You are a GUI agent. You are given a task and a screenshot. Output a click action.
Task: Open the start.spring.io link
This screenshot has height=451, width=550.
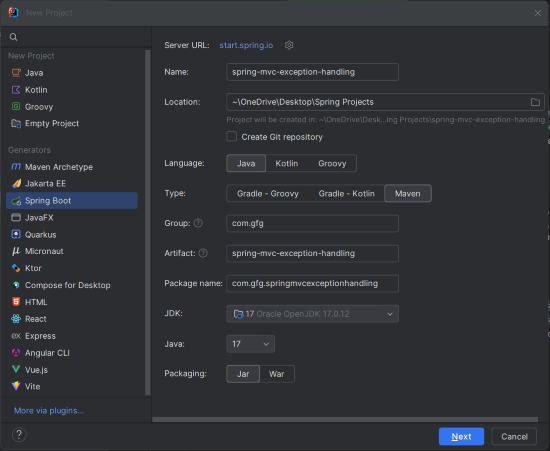tap(246, 45)
